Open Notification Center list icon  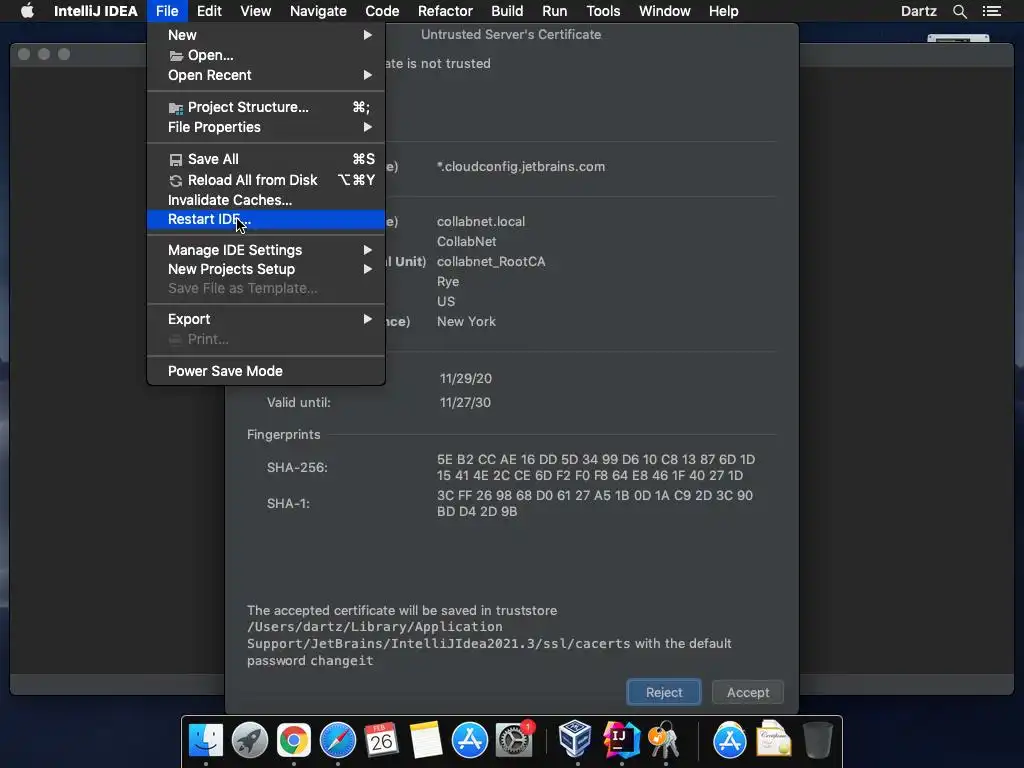pyautogui.click(x=992, y=11)
